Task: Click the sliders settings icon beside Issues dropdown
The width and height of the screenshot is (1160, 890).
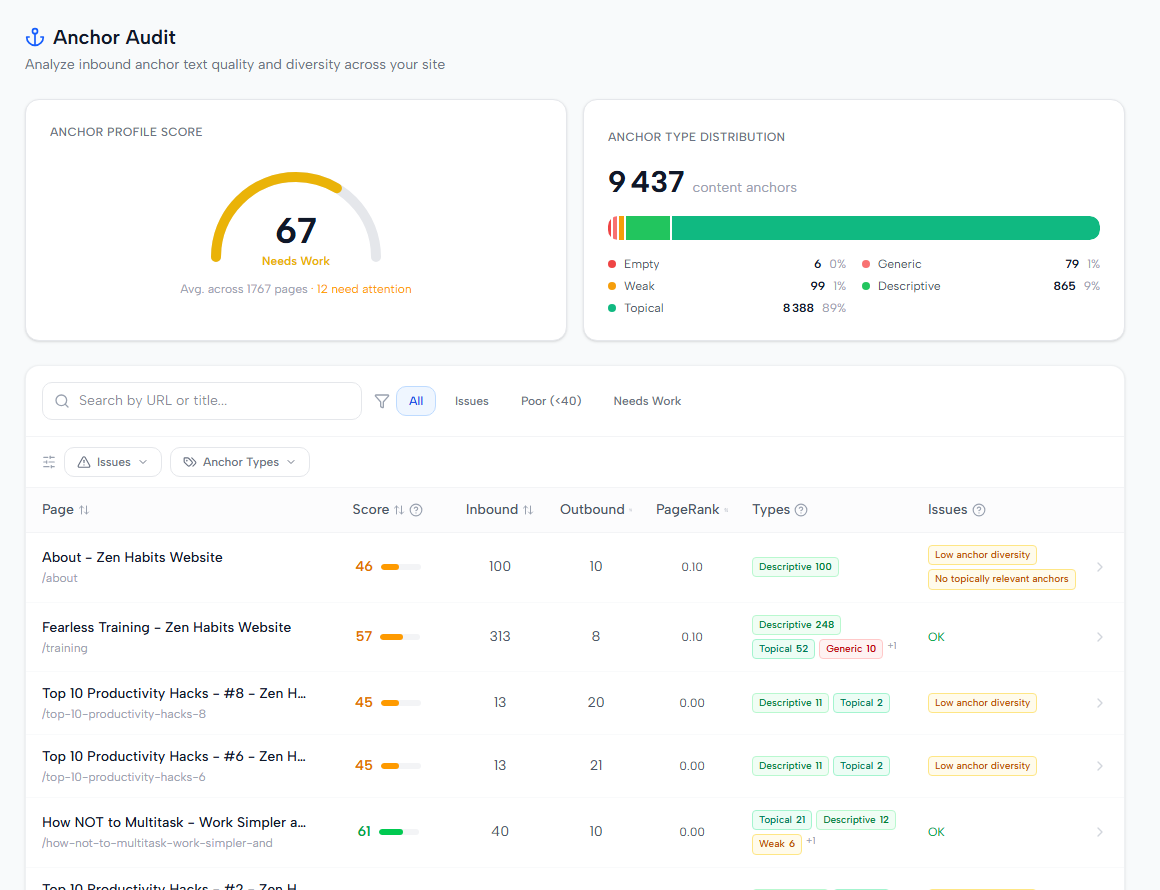Action: tap(49, 462)
